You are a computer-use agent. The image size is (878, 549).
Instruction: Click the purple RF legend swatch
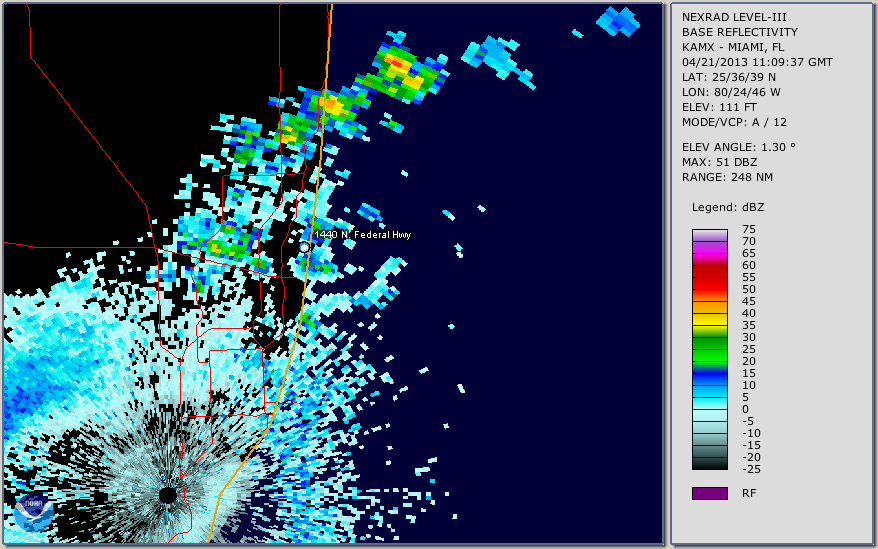coord(709,493)
